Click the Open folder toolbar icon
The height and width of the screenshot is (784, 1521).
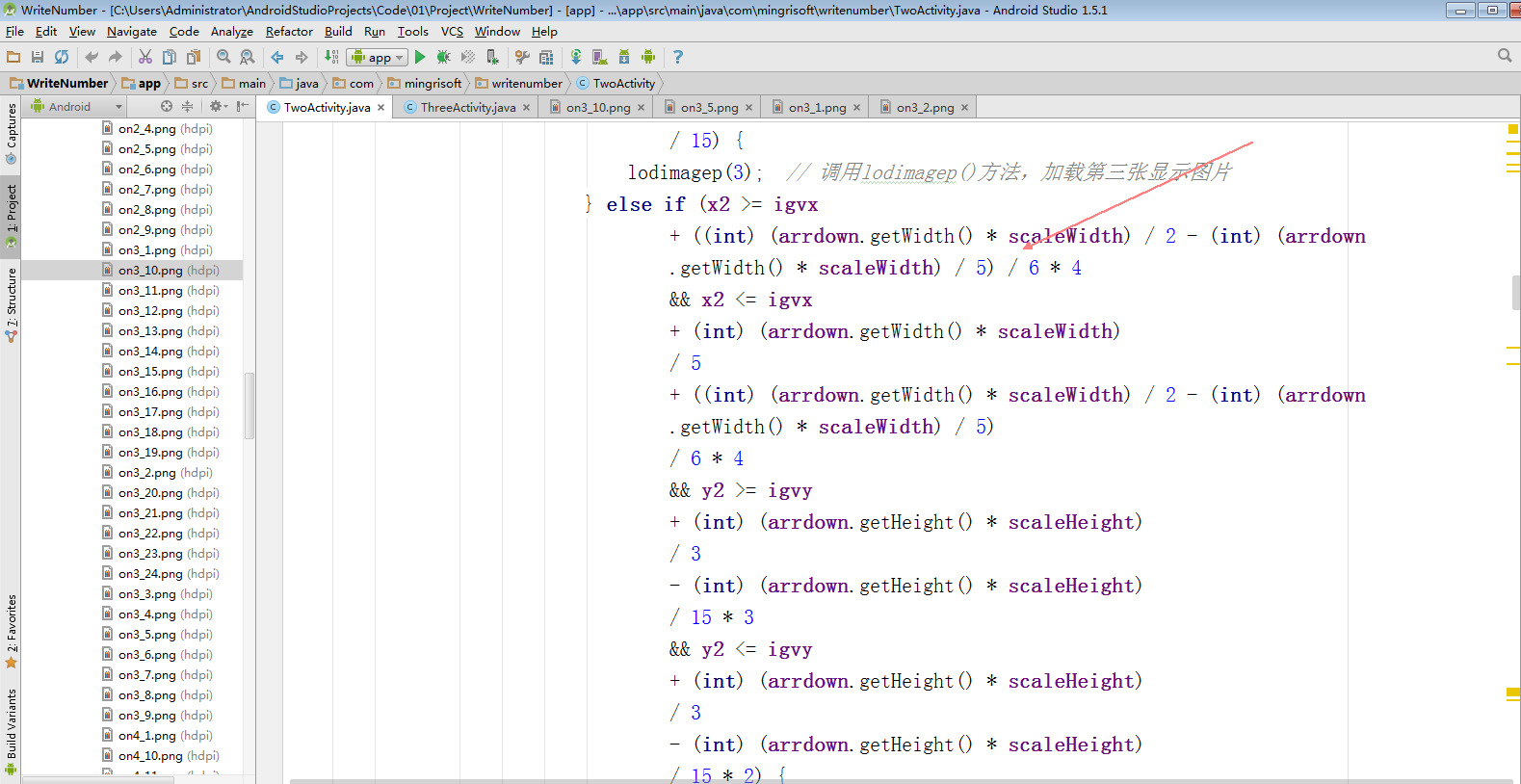(13, 57)
